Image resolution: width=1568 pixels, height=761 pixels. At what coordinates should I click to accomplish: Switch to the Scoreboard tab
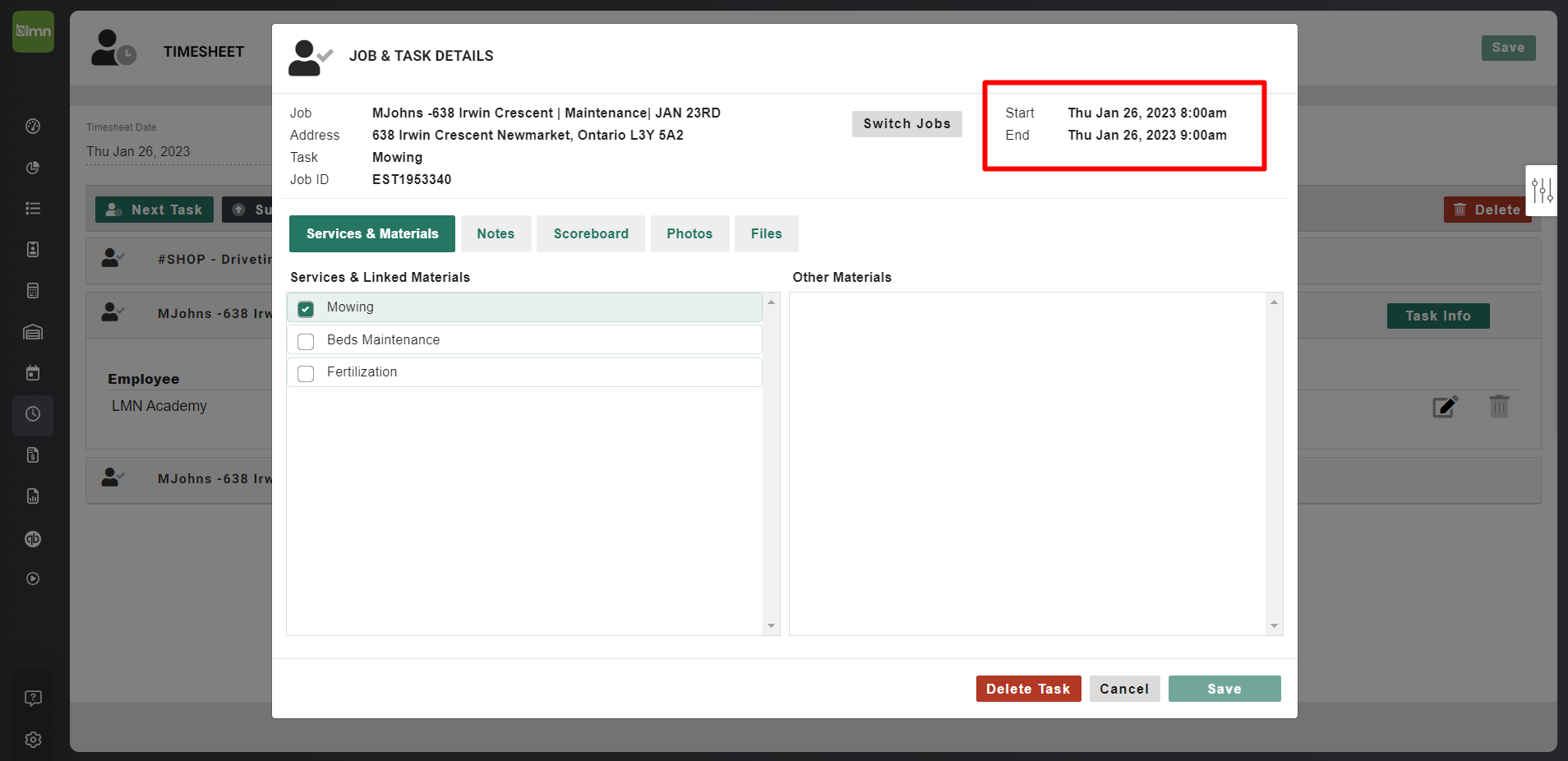[x=591, y=233]
